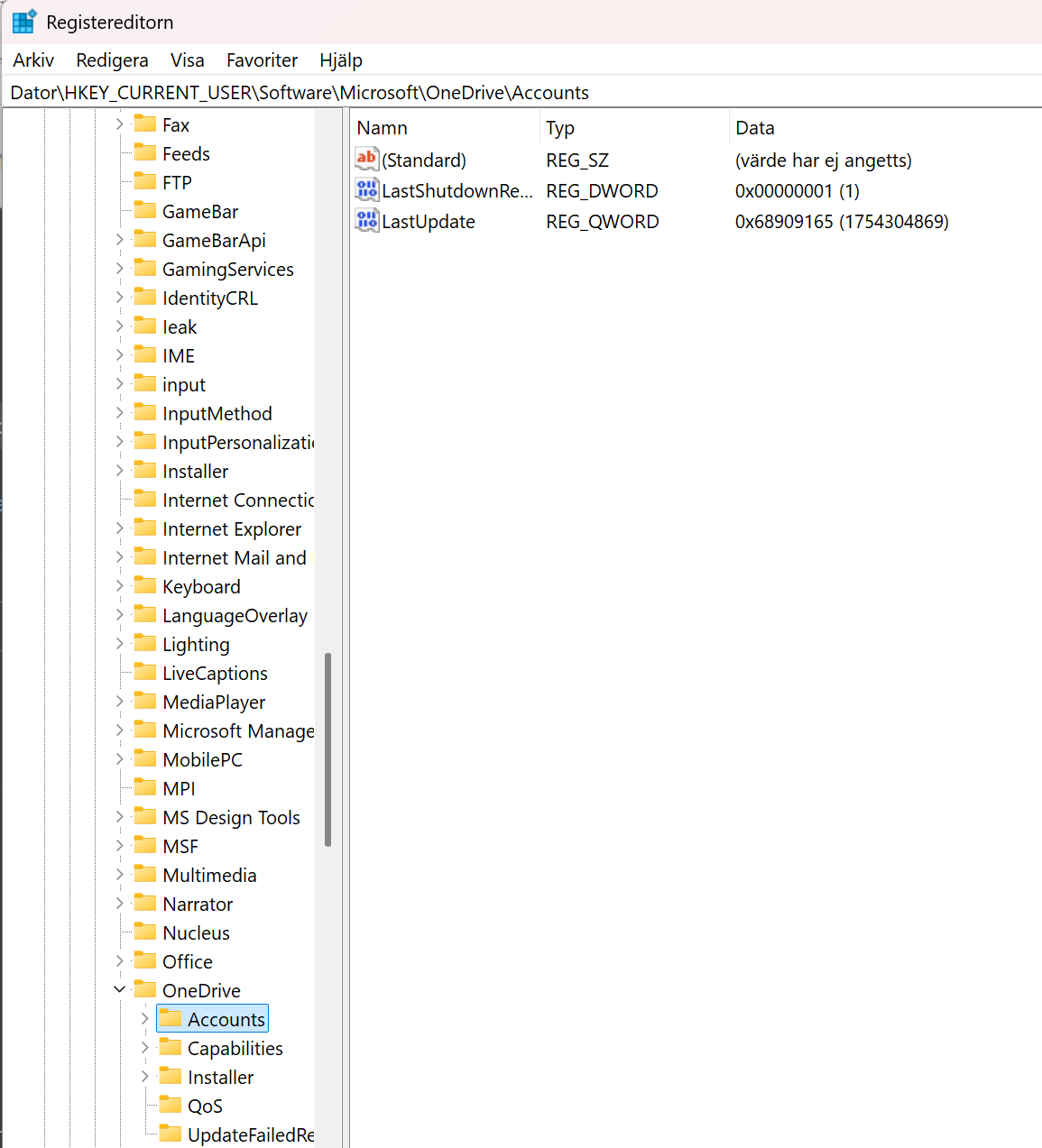This screenshot has width=1042, height=1148.
Task: Select the MediaPlayer key
Action: click(x=214, y=702)
